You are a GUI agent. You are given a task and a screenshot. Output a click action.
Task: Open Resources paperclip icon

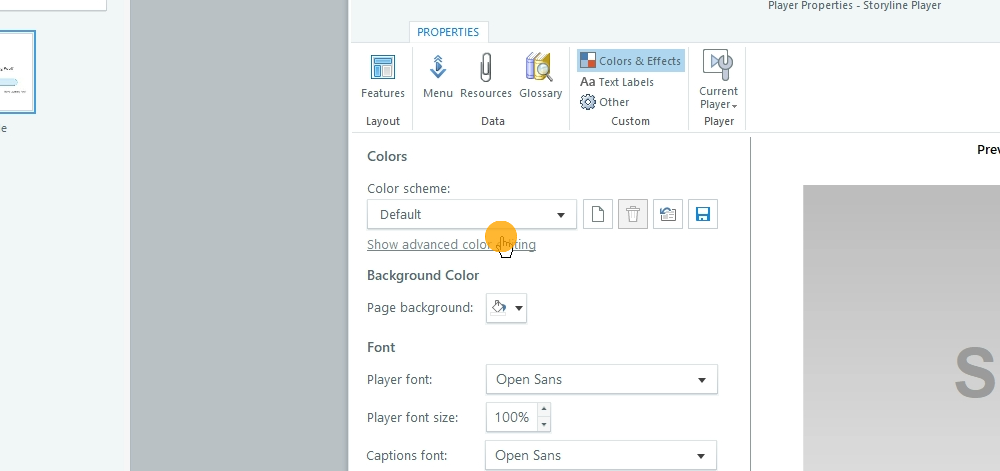click(x=486, y=76)
